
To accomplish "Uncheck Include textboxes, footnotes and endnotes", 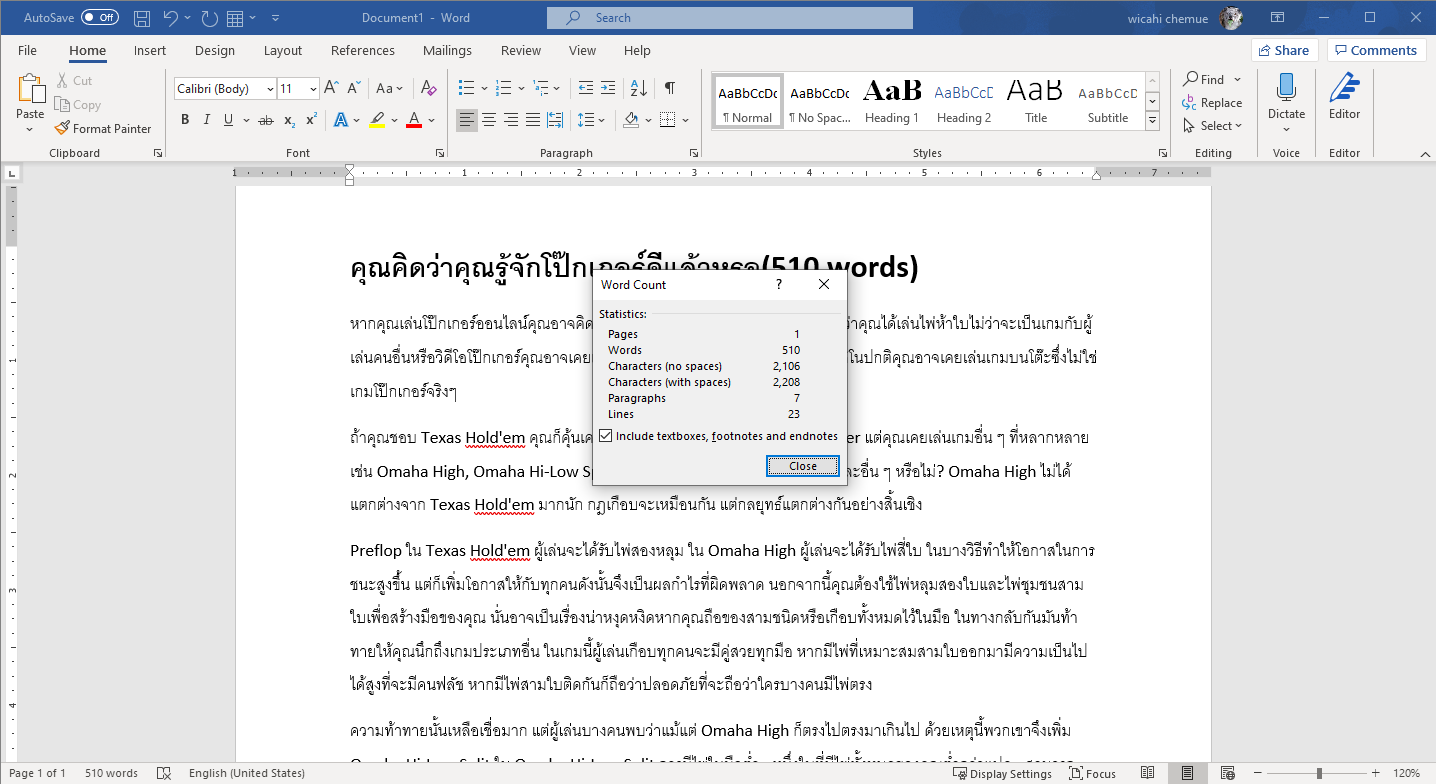I will [606, 436].
